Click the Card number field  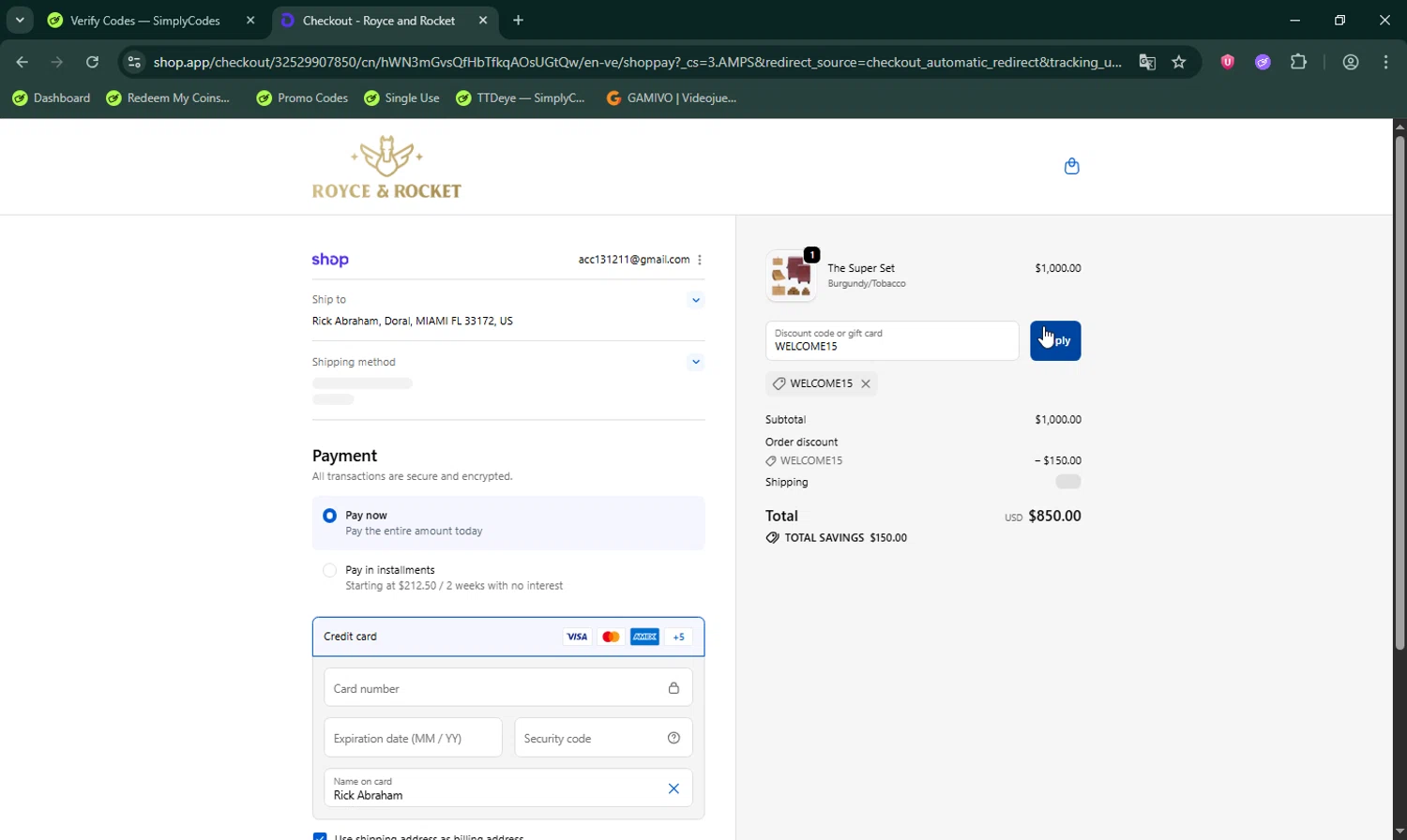[508, 687]
